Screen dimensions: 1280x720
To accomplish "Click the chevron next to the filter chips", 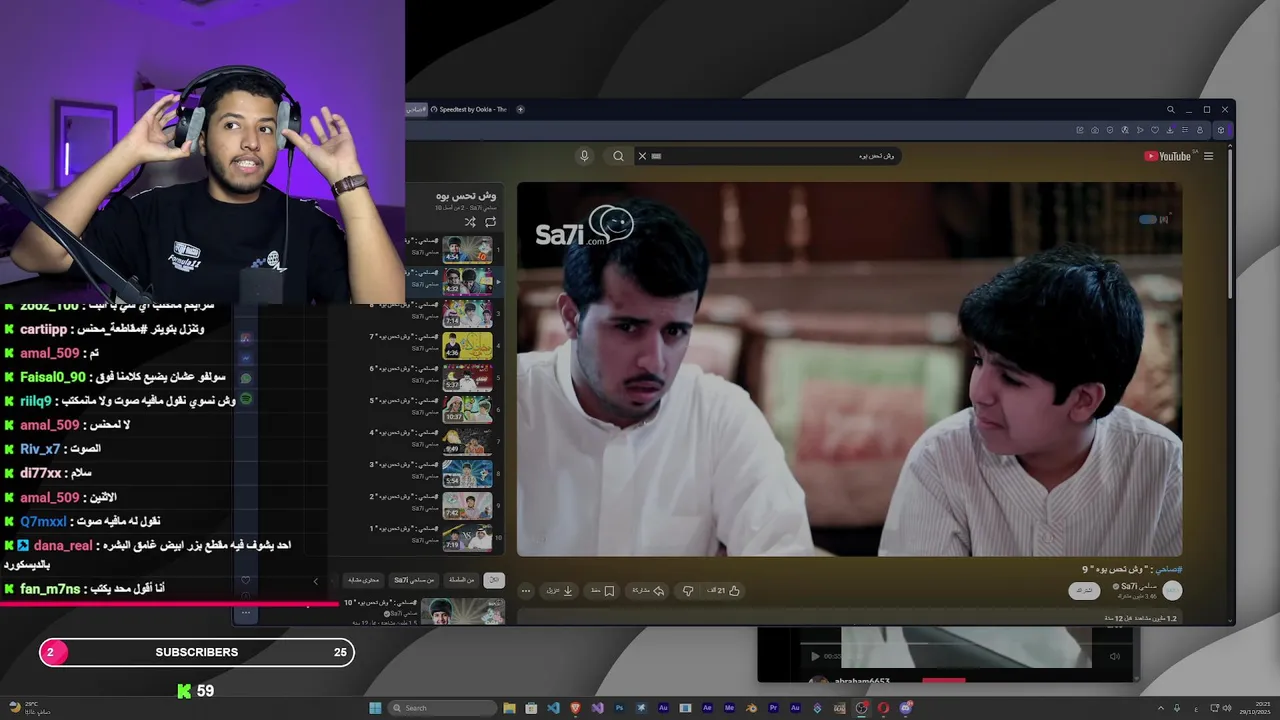I will 316,581.
